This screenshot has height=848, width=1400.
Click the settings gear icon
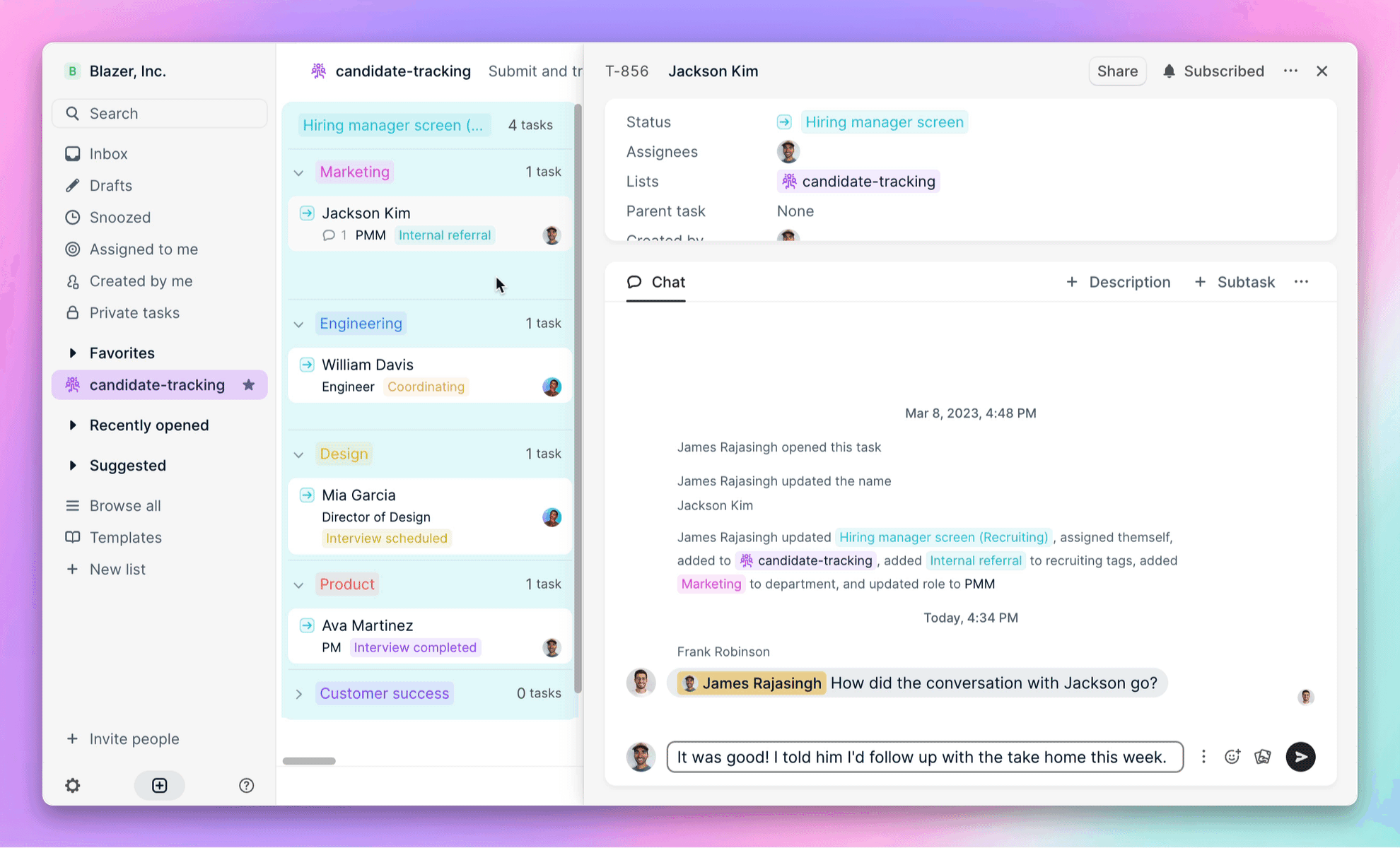[x=73, y=785]
